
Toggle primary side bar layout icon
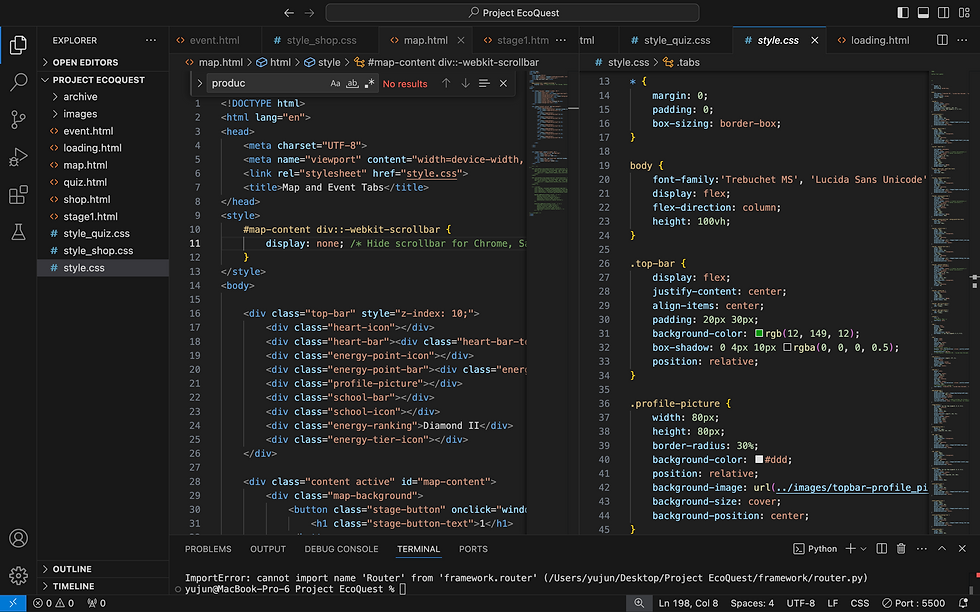point(902,13)
